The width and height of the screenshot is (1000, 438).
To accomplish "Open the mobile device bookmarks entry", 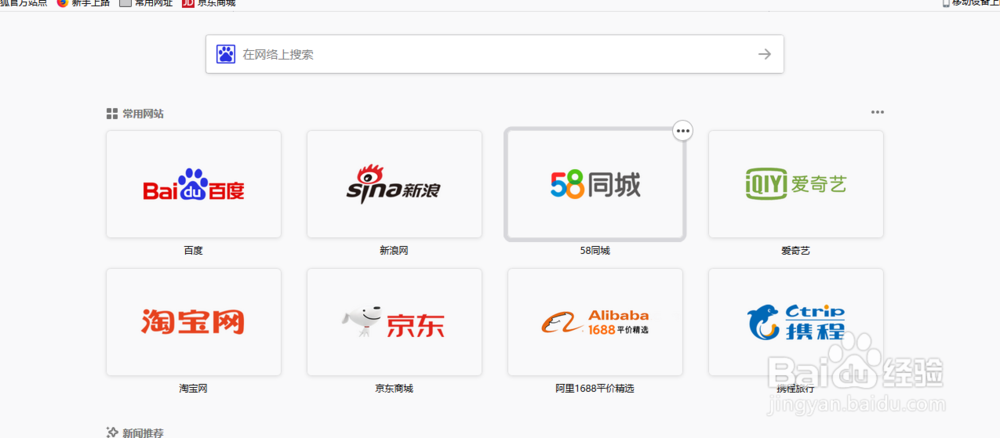I will 971,3.
